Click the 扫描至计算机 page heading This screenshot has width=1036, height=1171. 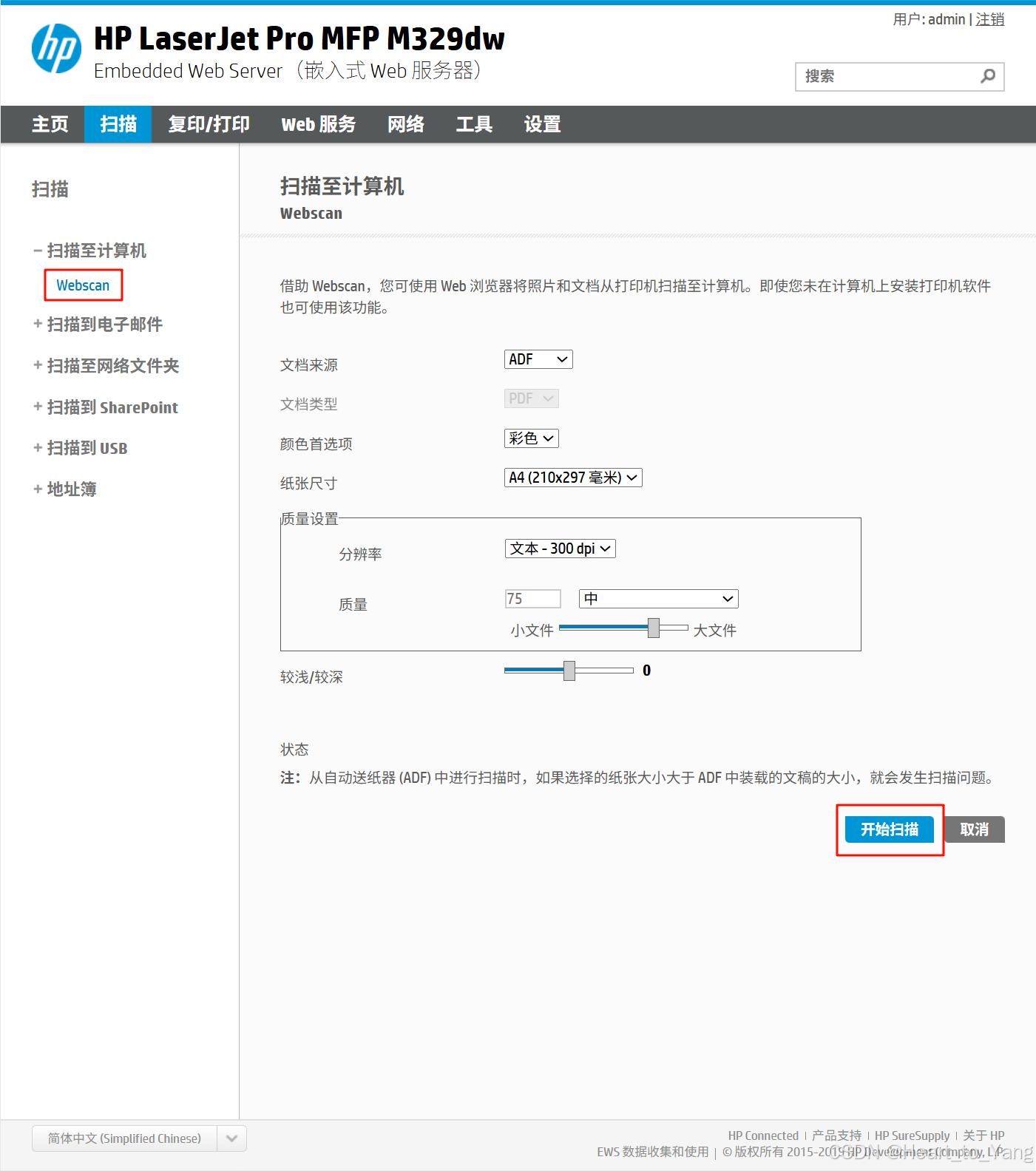pos(342,186)
